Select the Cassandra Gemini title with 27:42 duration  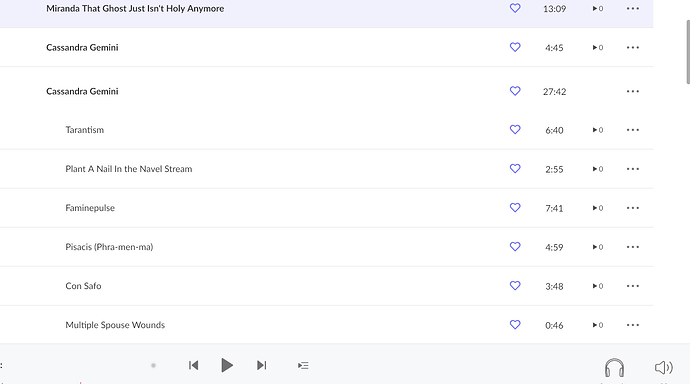coord(82,91)
